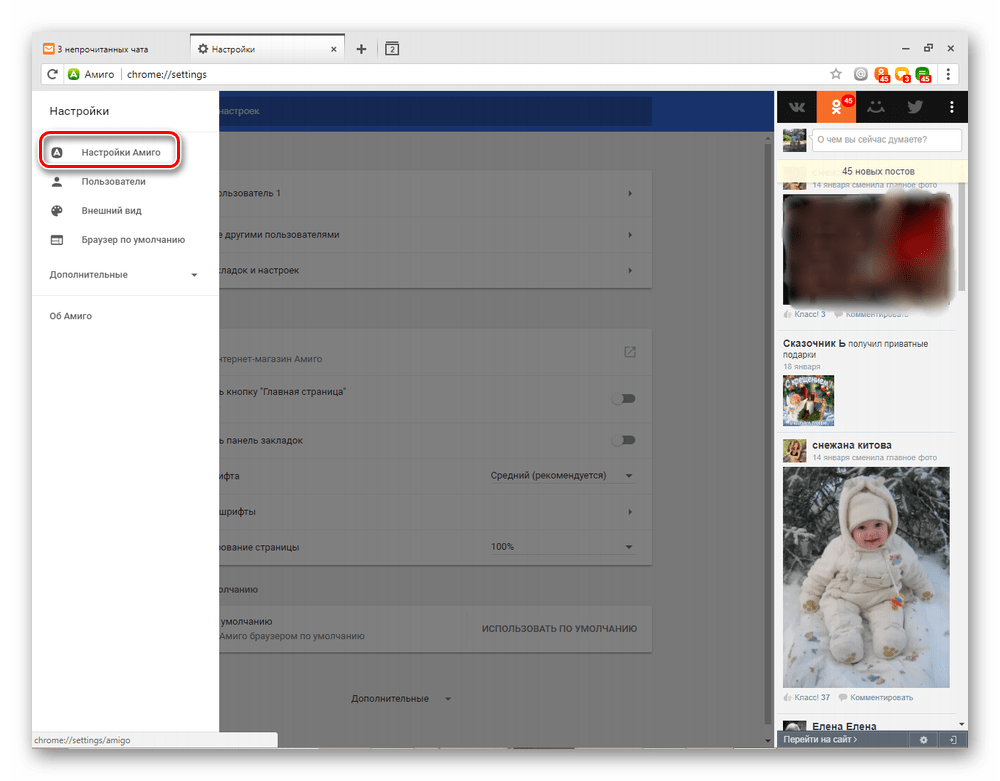Open font size dropdown "Средний (рекомендуется)"
The width and height of the screenshot is (1000, 781).
562,476
